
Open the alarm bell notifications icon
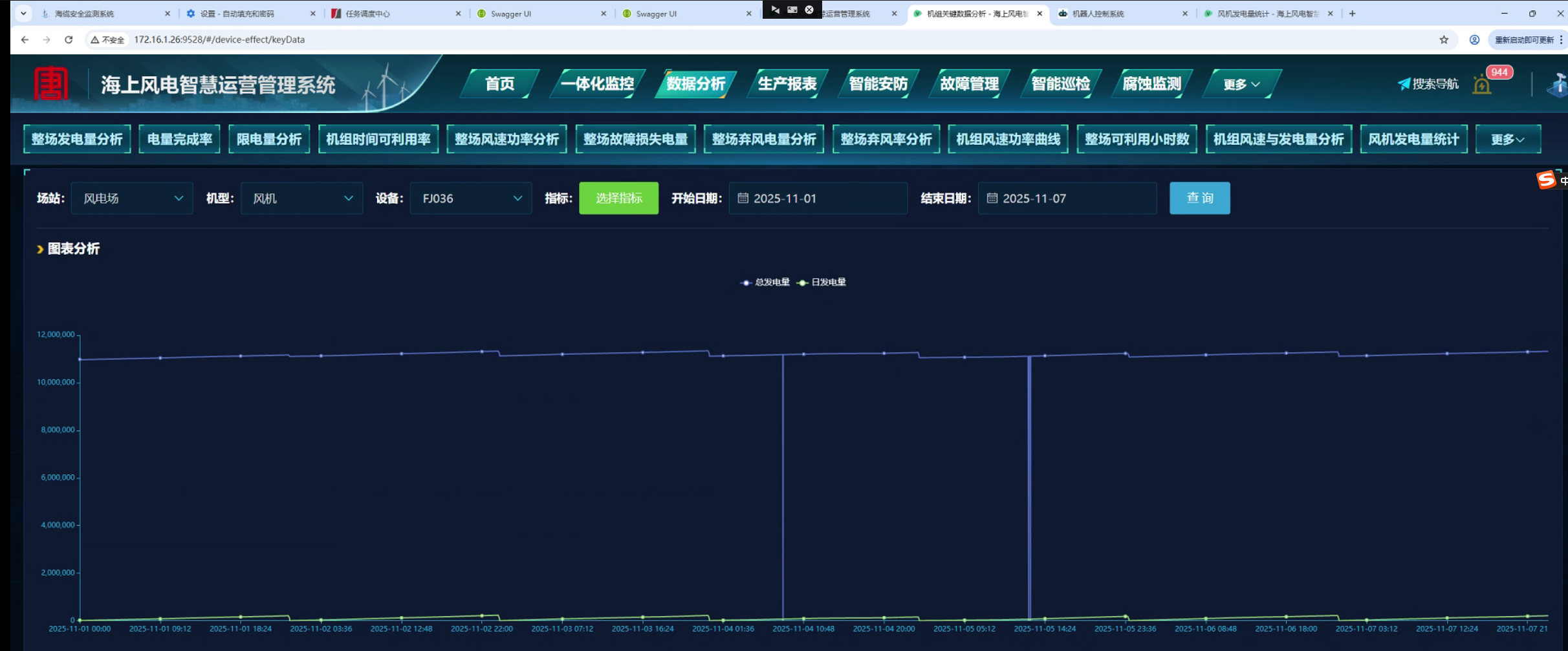1481,85
